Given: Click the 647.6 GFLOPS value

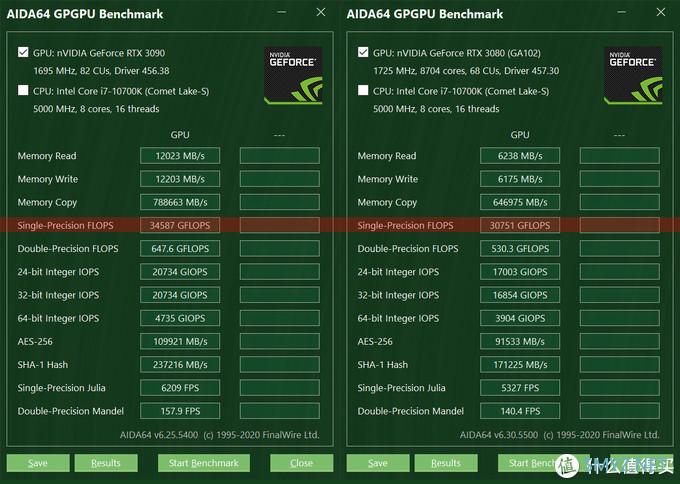Looking at the screenshot, I should click(x=180, y=249).
